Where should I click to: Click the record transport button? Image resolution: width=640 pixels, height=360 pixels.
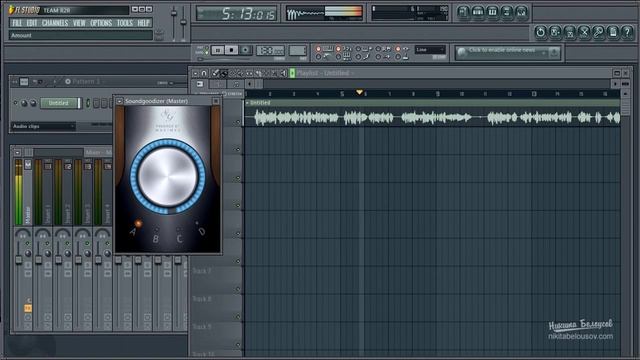(x=245, y=50)
